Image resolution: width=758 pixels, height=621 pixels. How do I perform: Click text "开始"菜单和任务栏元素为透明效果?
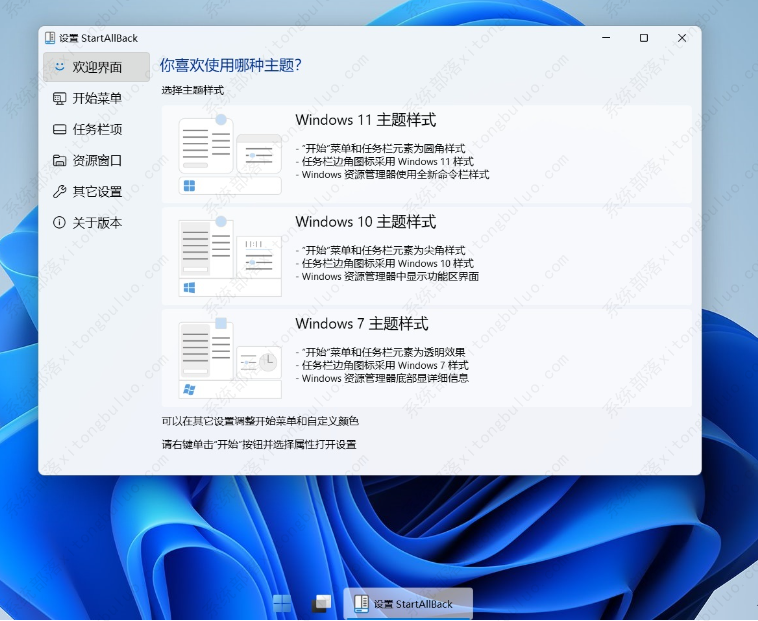tap(383, 352)
